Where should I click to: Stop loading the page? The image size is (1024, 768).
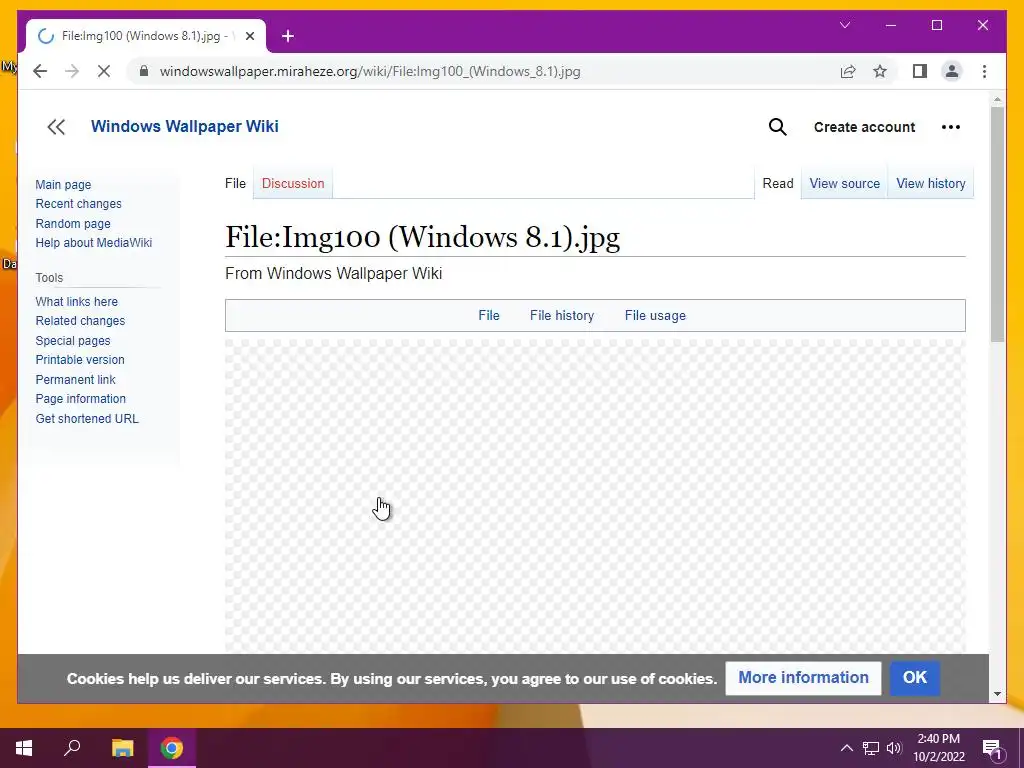click(x=104, y=71)
